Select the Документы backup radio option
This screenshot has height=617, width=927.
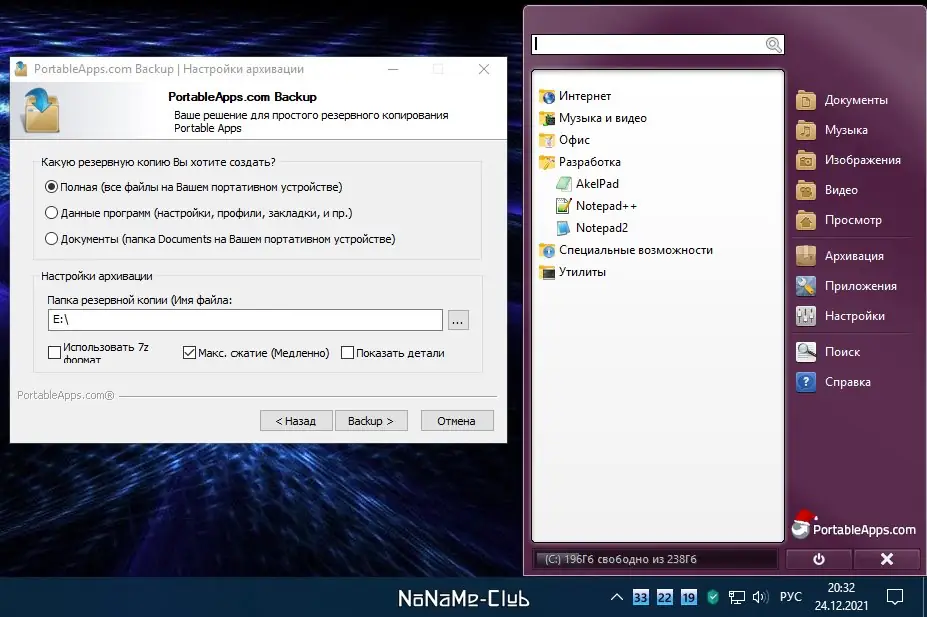(51, 239)
